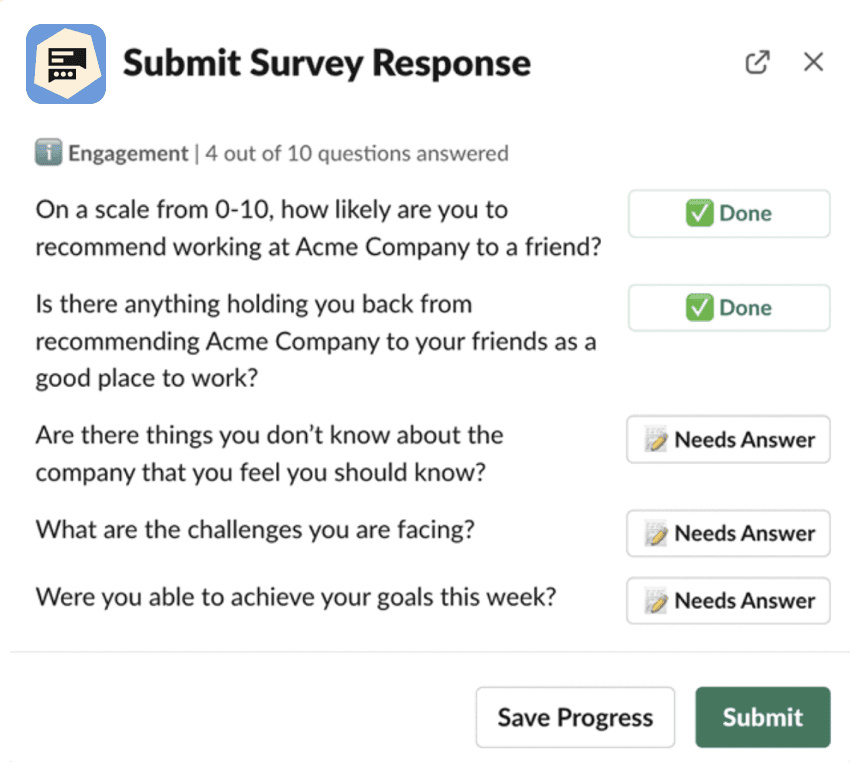The height and width of the screenshot is (772, 852).
Task: Submit the survey response
Action: click(762, 717)
